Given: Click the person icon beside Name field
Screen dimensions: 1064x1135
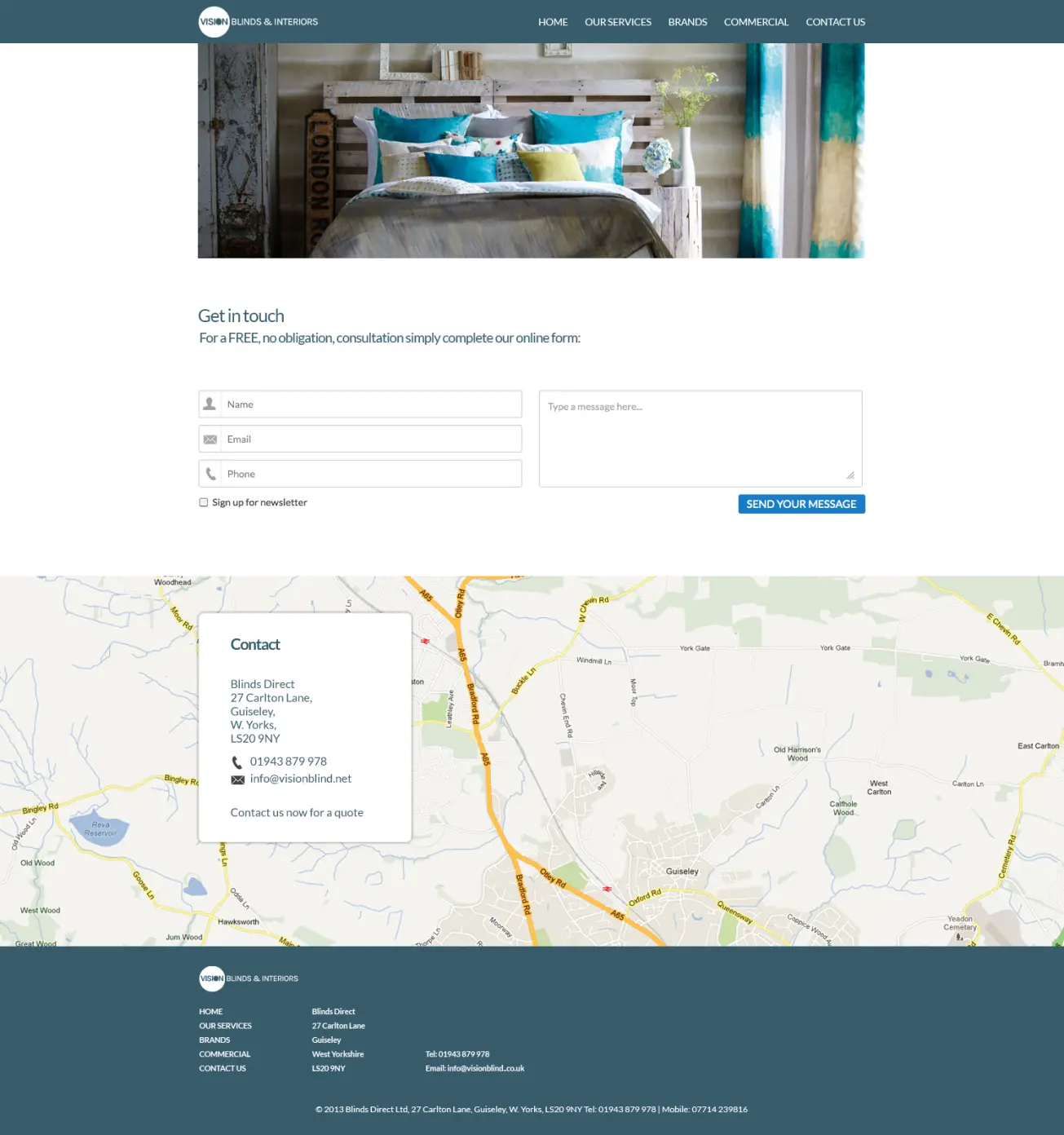Looking at the screenshot, I should 210,404.
